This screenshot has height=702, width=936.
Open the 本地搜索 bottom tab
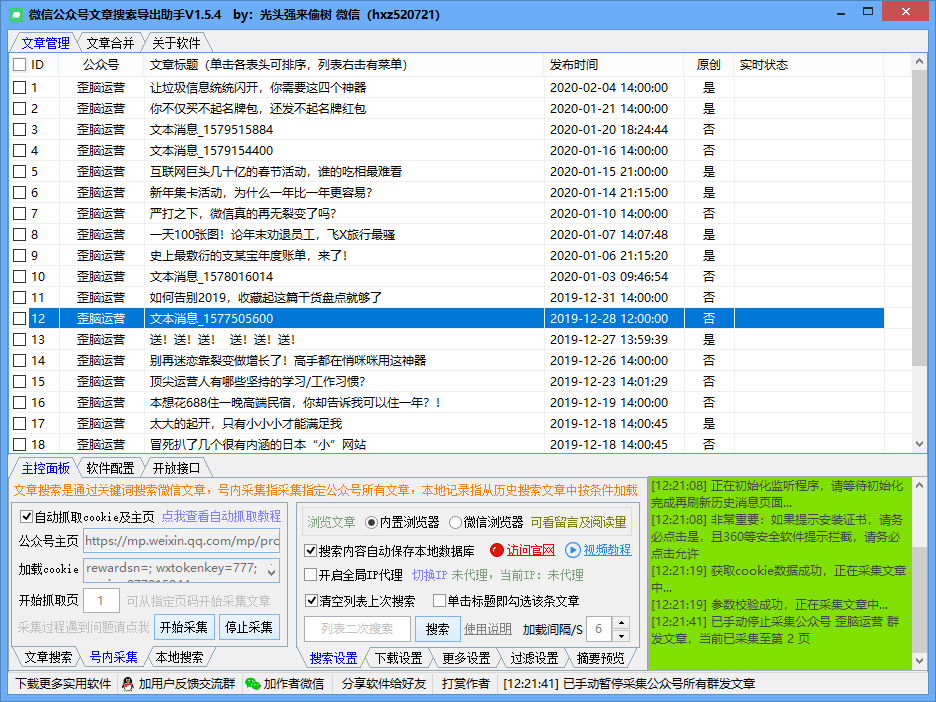[x=179, y=657]
